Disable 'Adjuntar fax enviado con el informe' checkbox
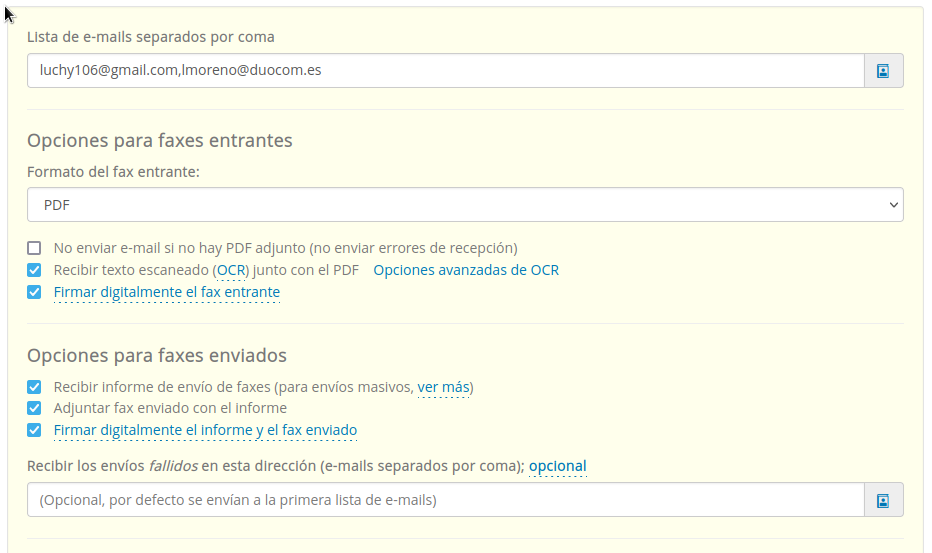Image resolution: width=932 pixels, height=553 pixels. click(x=35, y=408)
